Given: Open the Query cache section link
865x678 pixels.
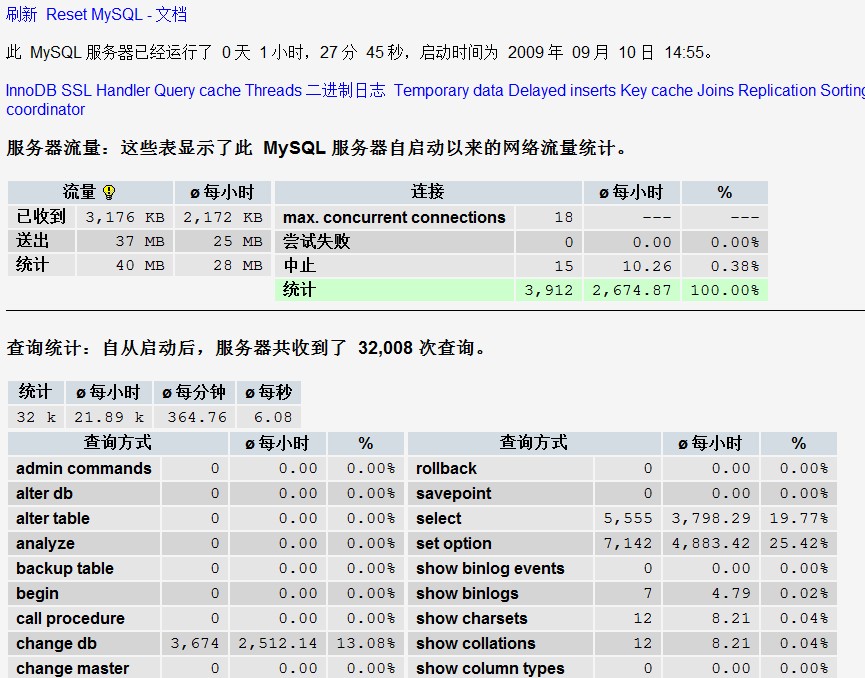Looking at the screenshot, I should click(197, 90).
